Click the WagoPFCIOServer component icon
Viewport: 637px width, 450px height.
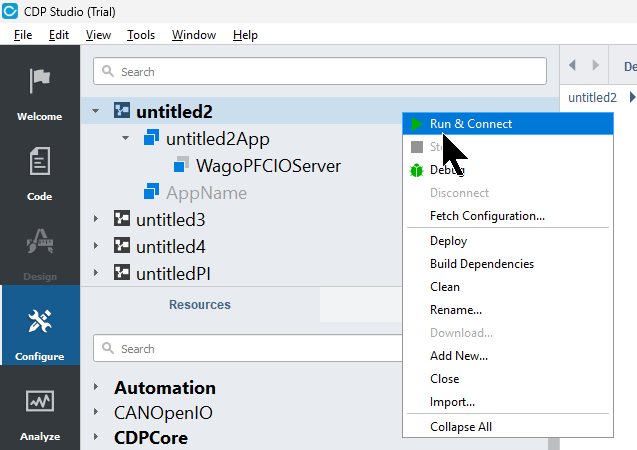click(181, 164)
